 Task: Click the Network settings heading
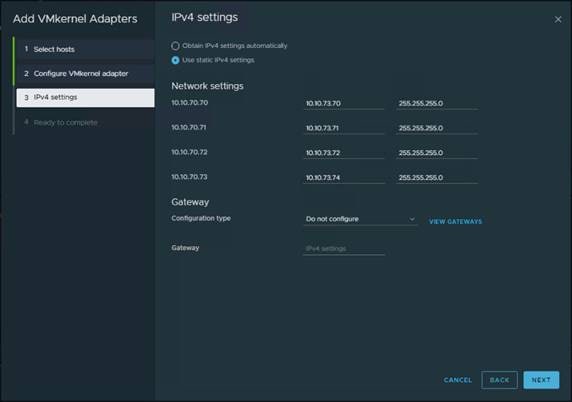click(x=207, y=86)
